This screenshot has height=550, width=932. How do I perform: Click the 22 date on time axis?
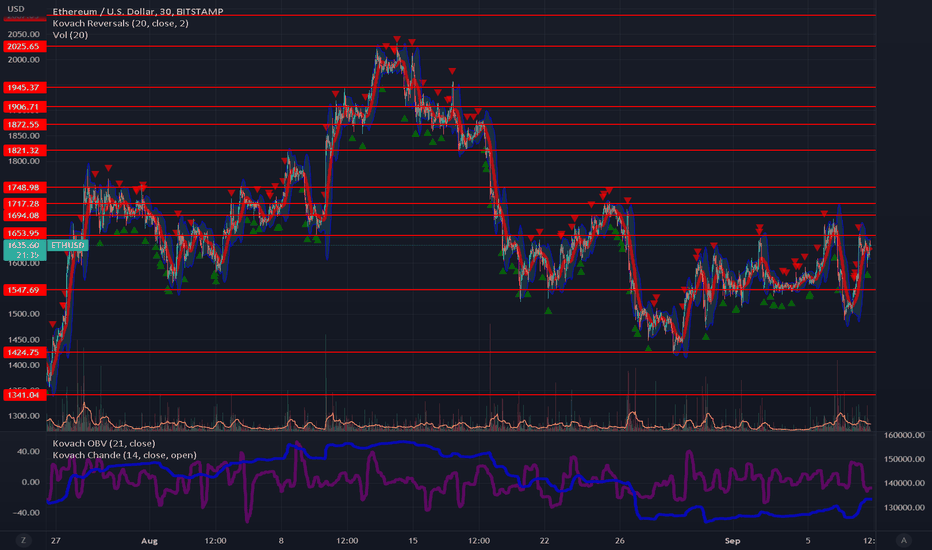(544, 540)
